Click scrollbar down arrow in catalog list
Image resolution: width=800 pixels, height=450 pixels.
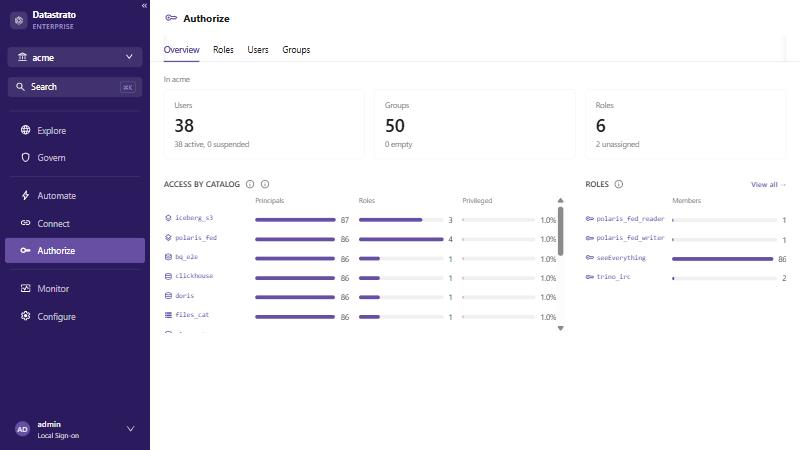(x=560, y=329)
